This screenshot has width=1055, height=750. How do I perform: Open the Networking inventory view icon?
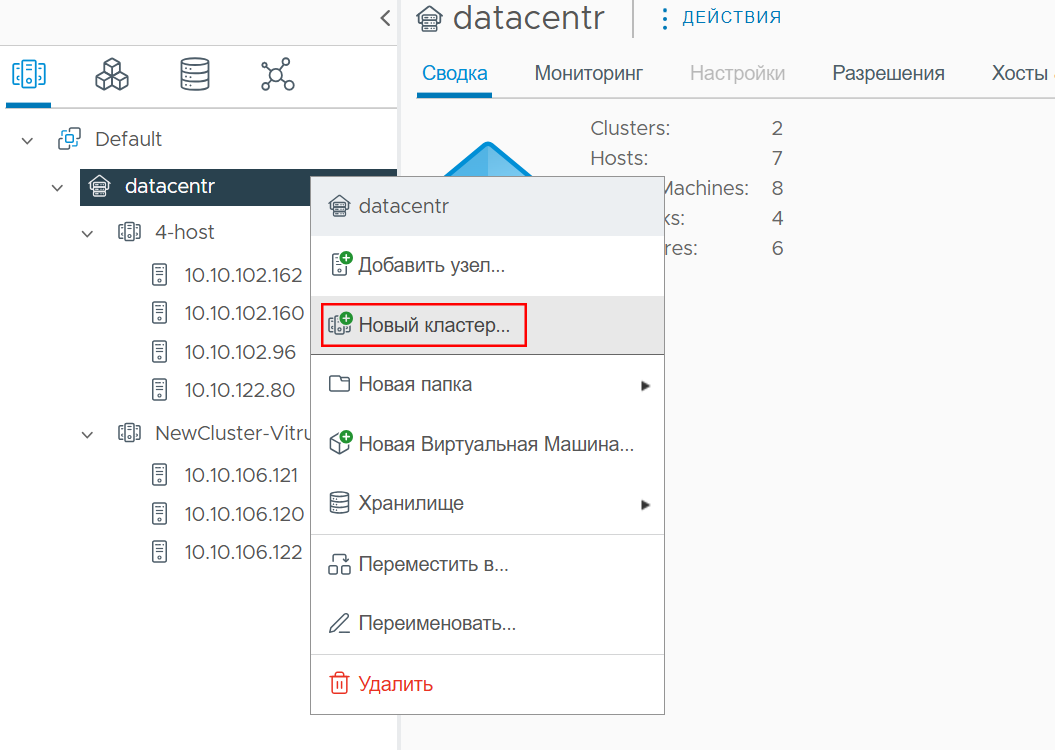tap(278, 74)
